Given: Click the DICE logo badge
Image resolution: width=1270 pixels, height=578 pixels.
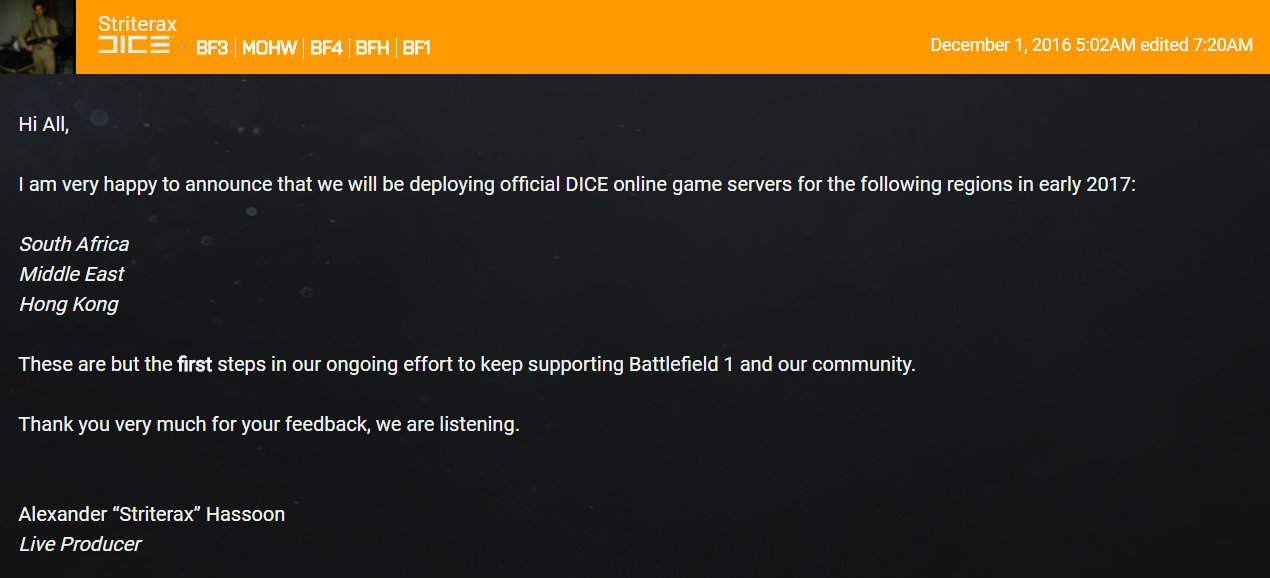Looking at the screenshot, I should tap(134, 47).
